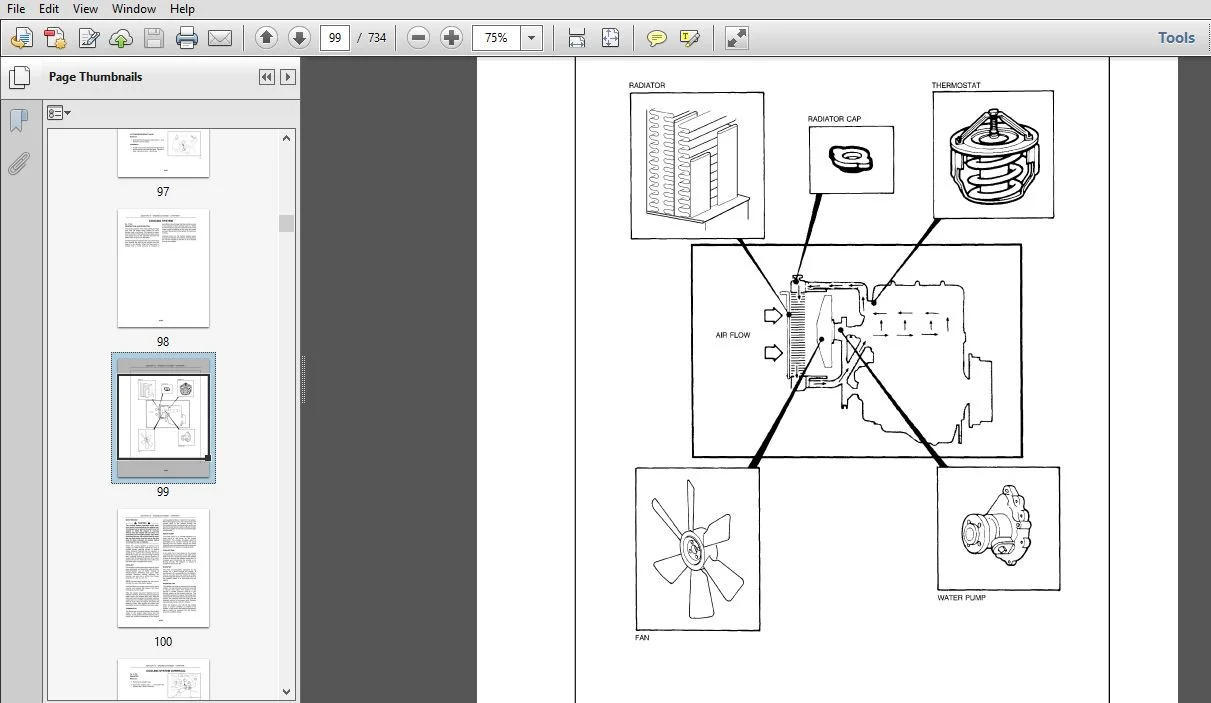Click the page number input field

coord(335,38)
